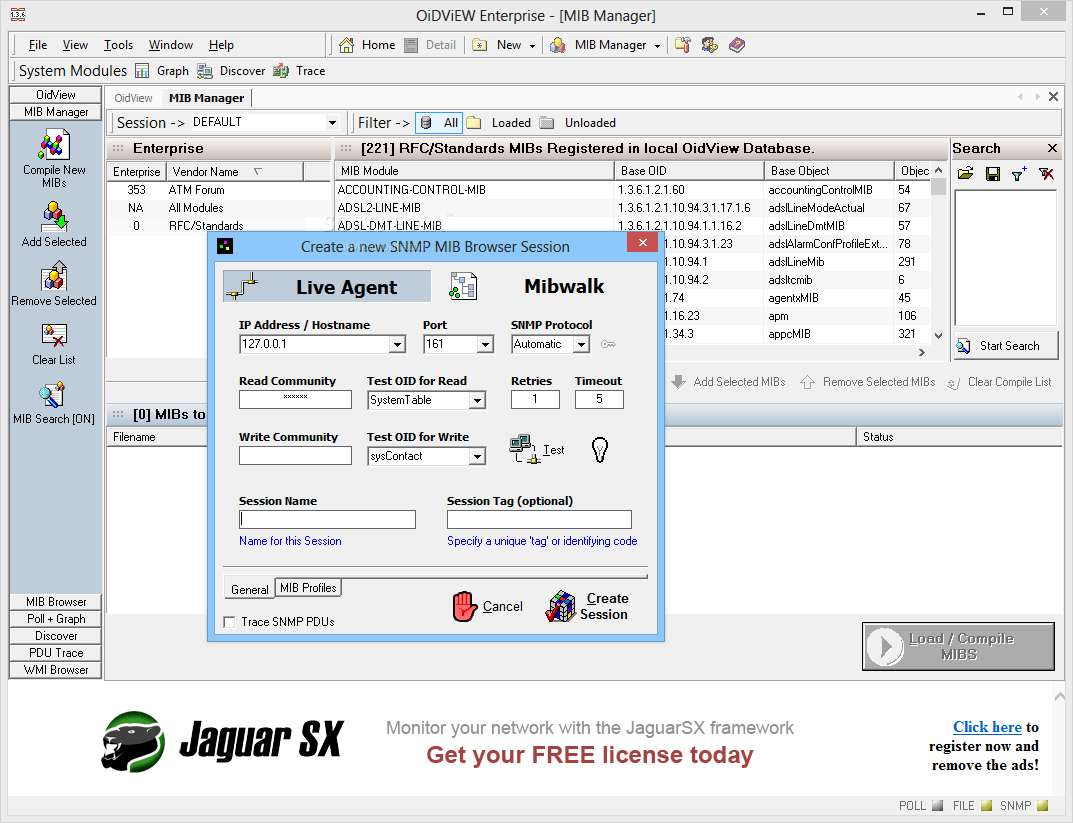Click the yellow SNMP status indicator
1073x823 pixels.
point(1042,806)
